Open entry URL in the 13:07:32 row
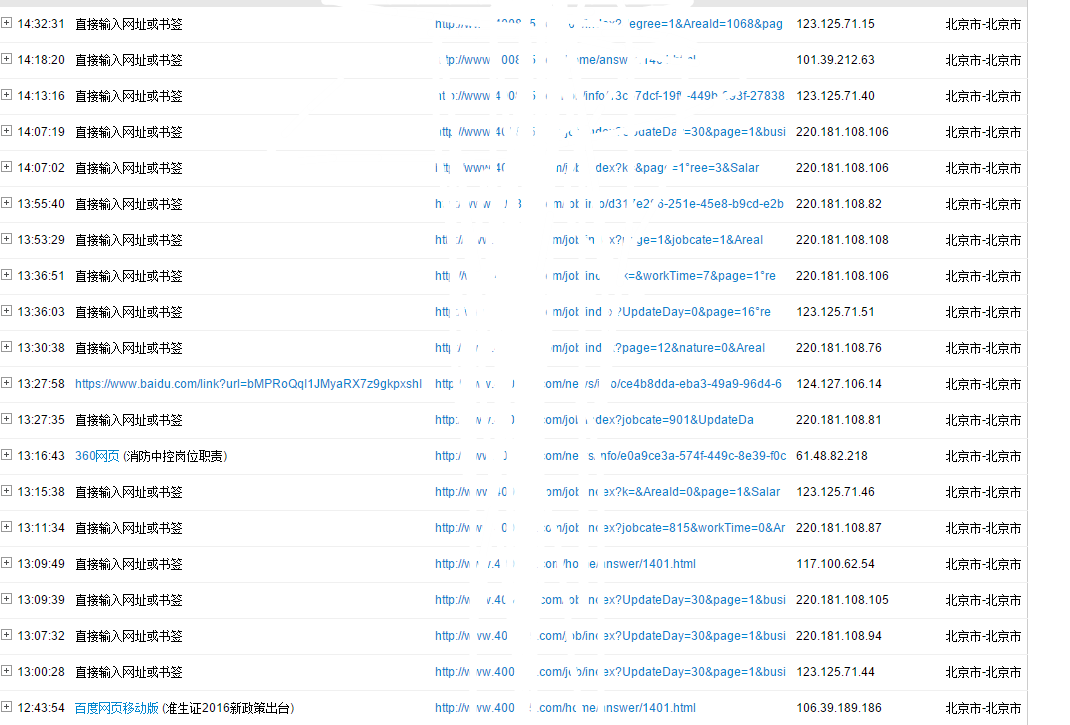 coord(610,636)
